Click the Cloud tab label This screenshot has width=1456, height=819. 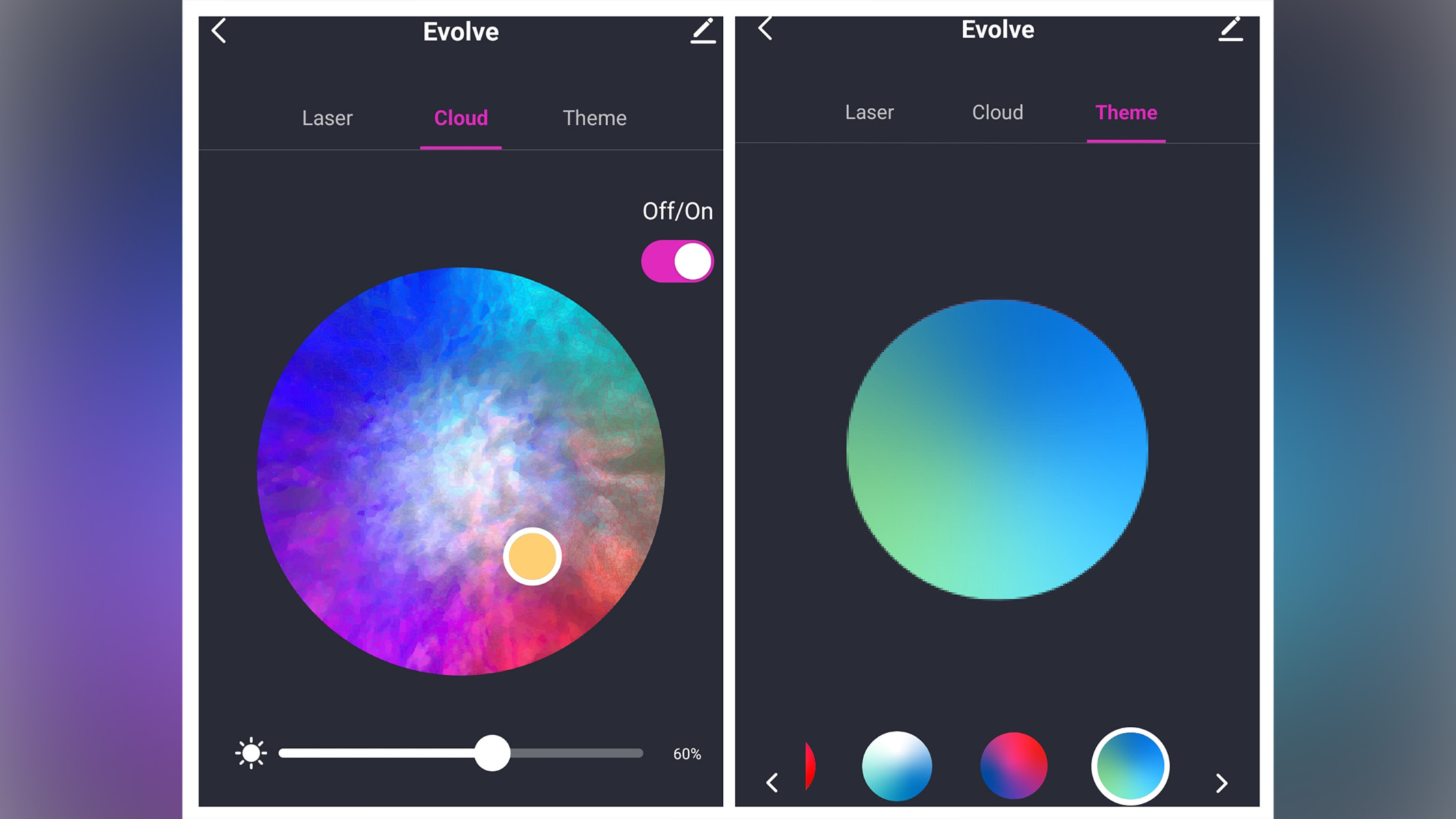460,118
